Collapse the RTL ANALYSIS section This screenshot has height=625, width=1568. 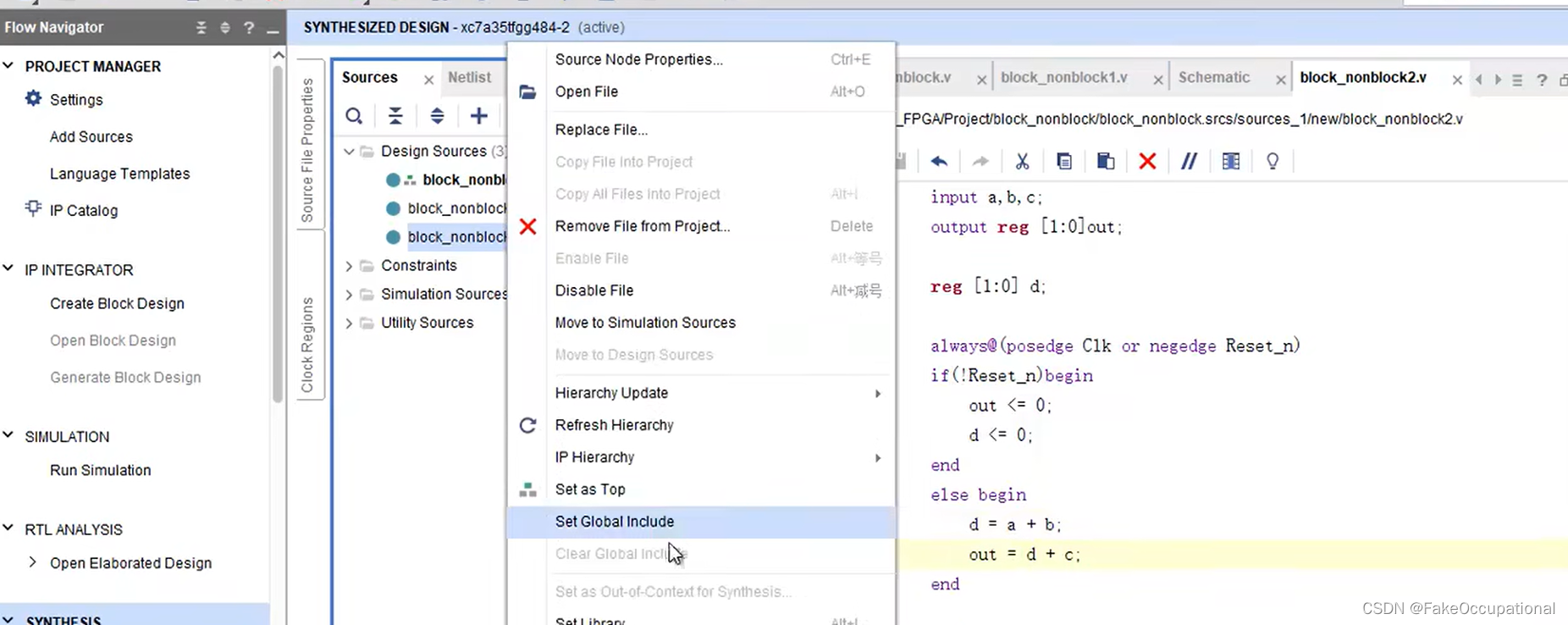click(8, 528)
